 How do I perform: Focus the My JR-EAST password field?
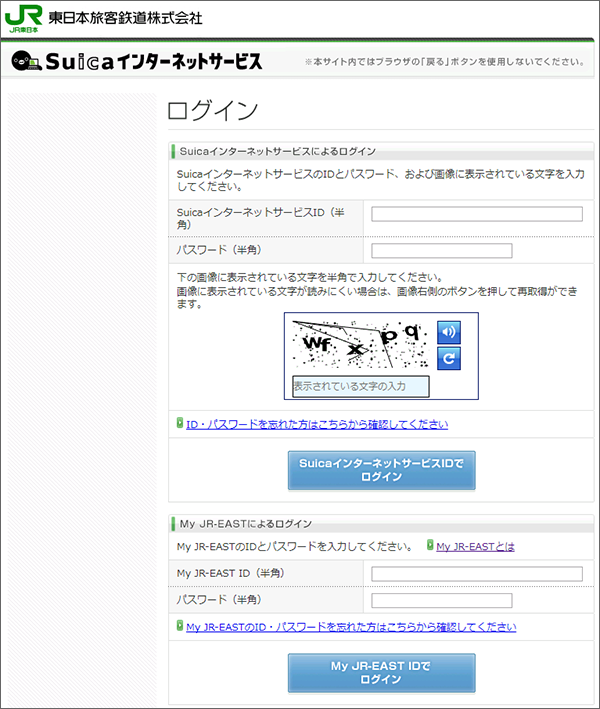pyautogui.click(x=441, y=600)
